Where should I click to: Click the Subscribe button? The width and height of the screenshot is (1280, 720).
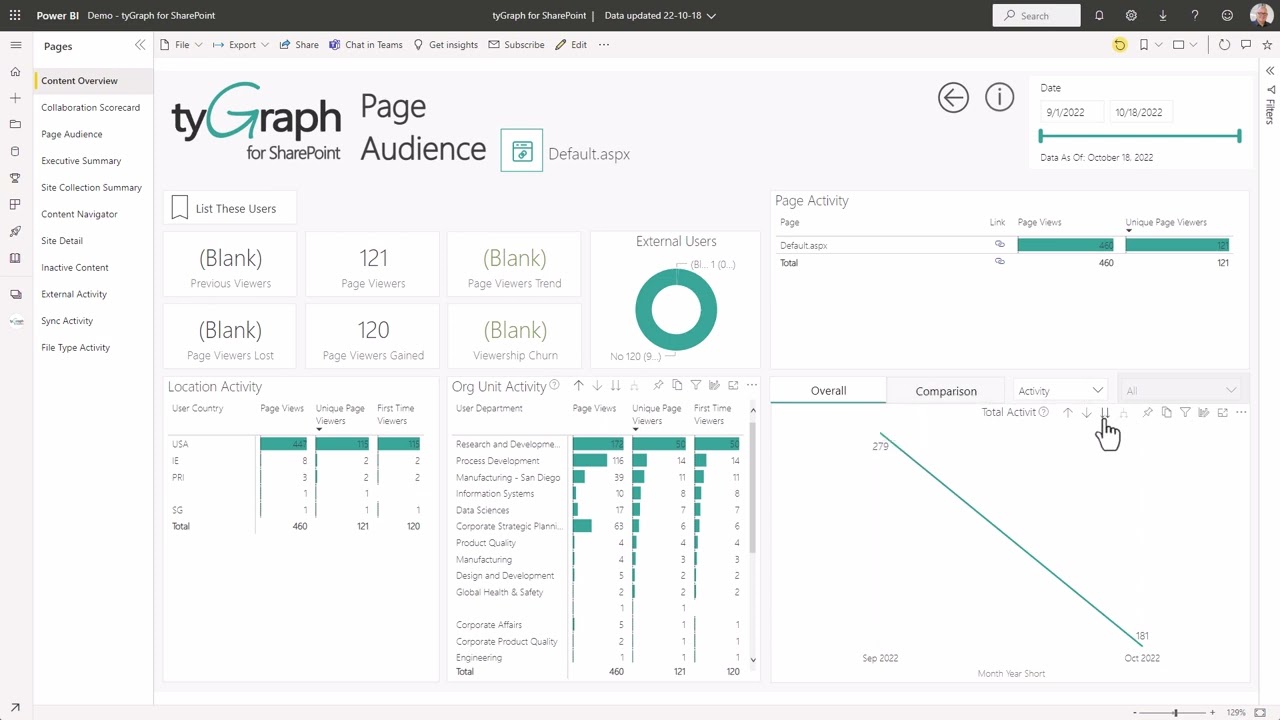click(516, 45)
